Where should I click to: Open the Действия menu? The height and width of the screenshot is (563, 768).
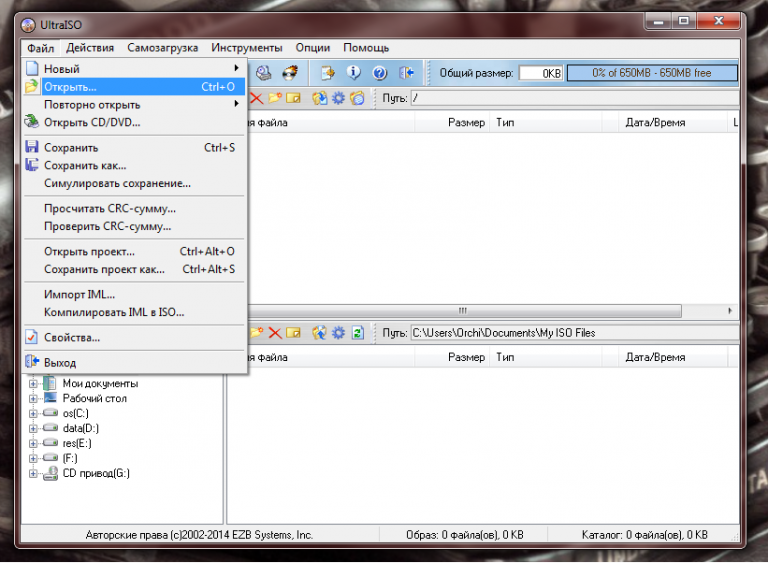(x=90, y=48)
